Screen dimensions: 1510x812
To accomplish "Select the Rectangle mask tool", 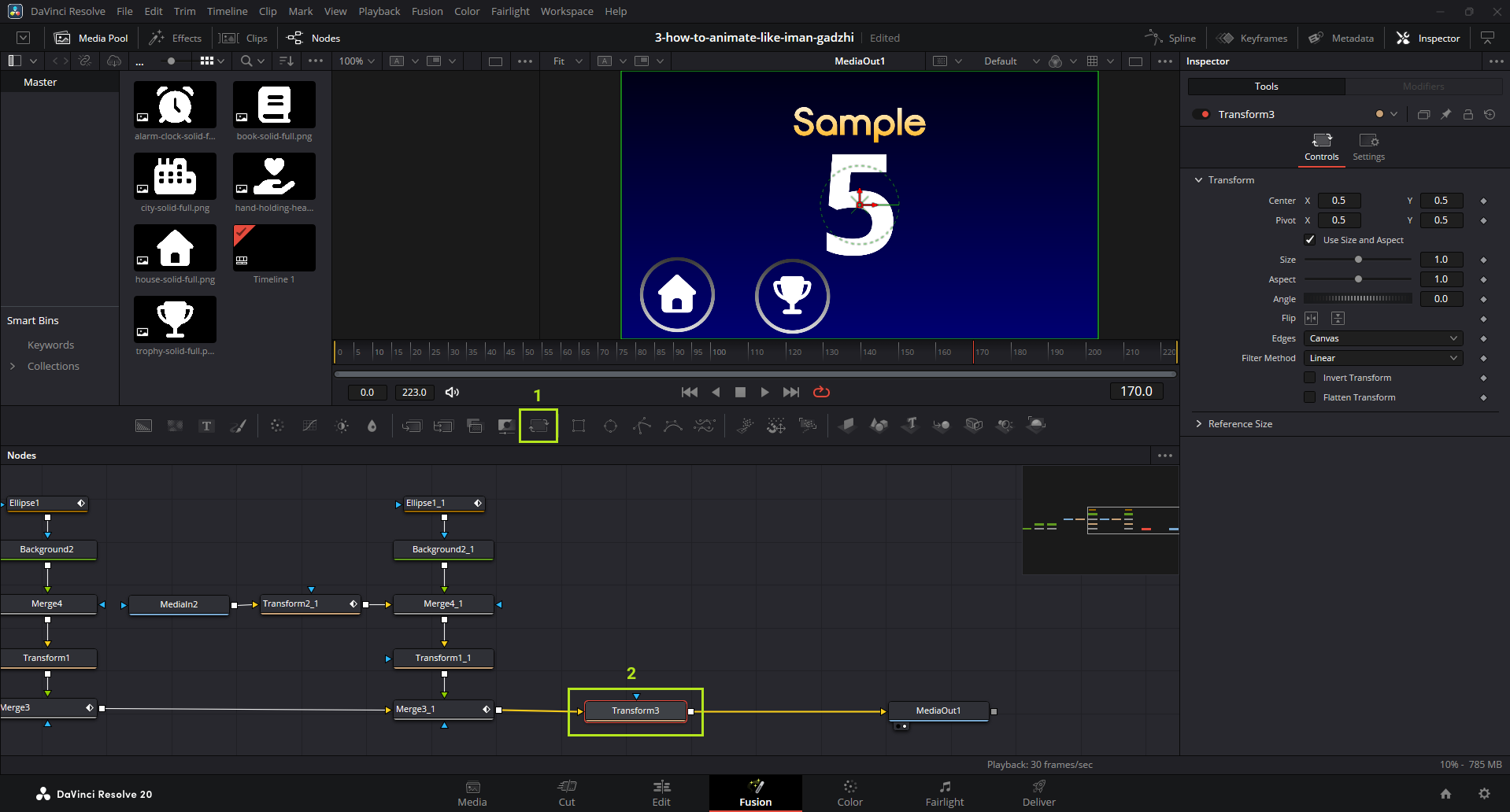I will pos(579,426).
